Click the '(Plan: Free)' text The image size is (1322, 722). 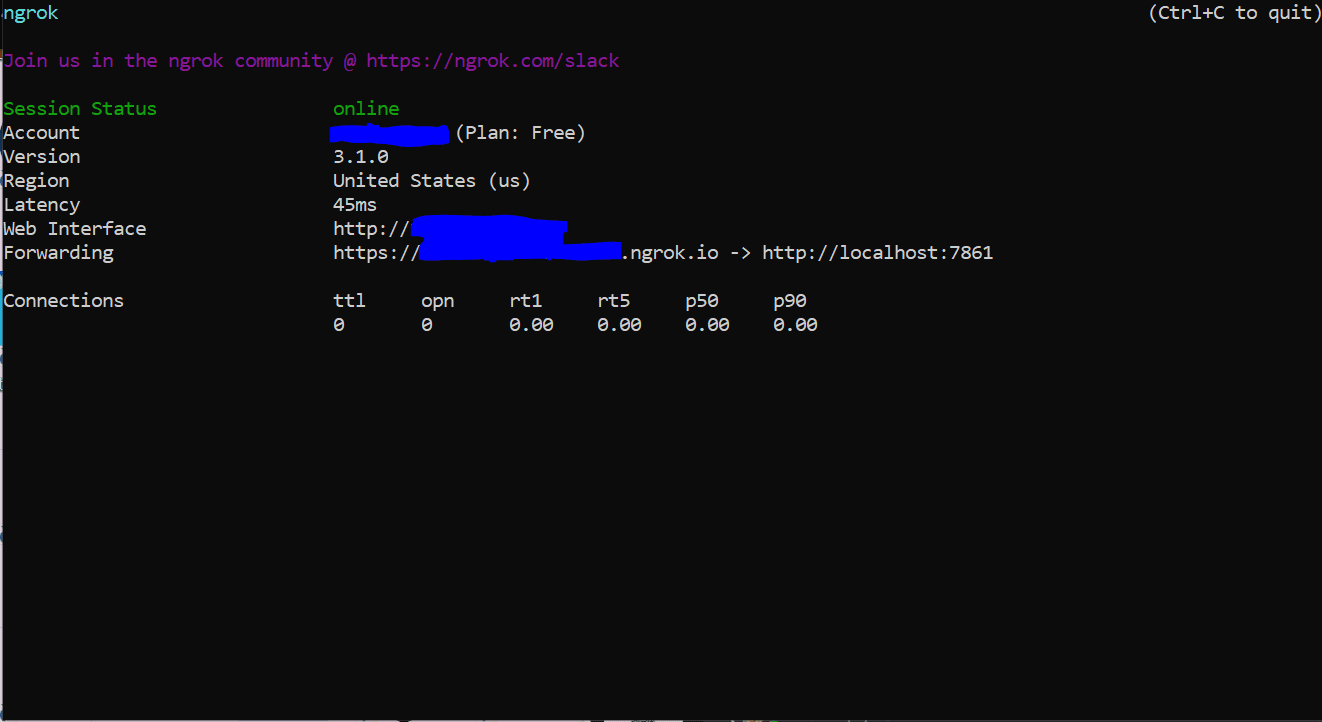pos(520,133)
